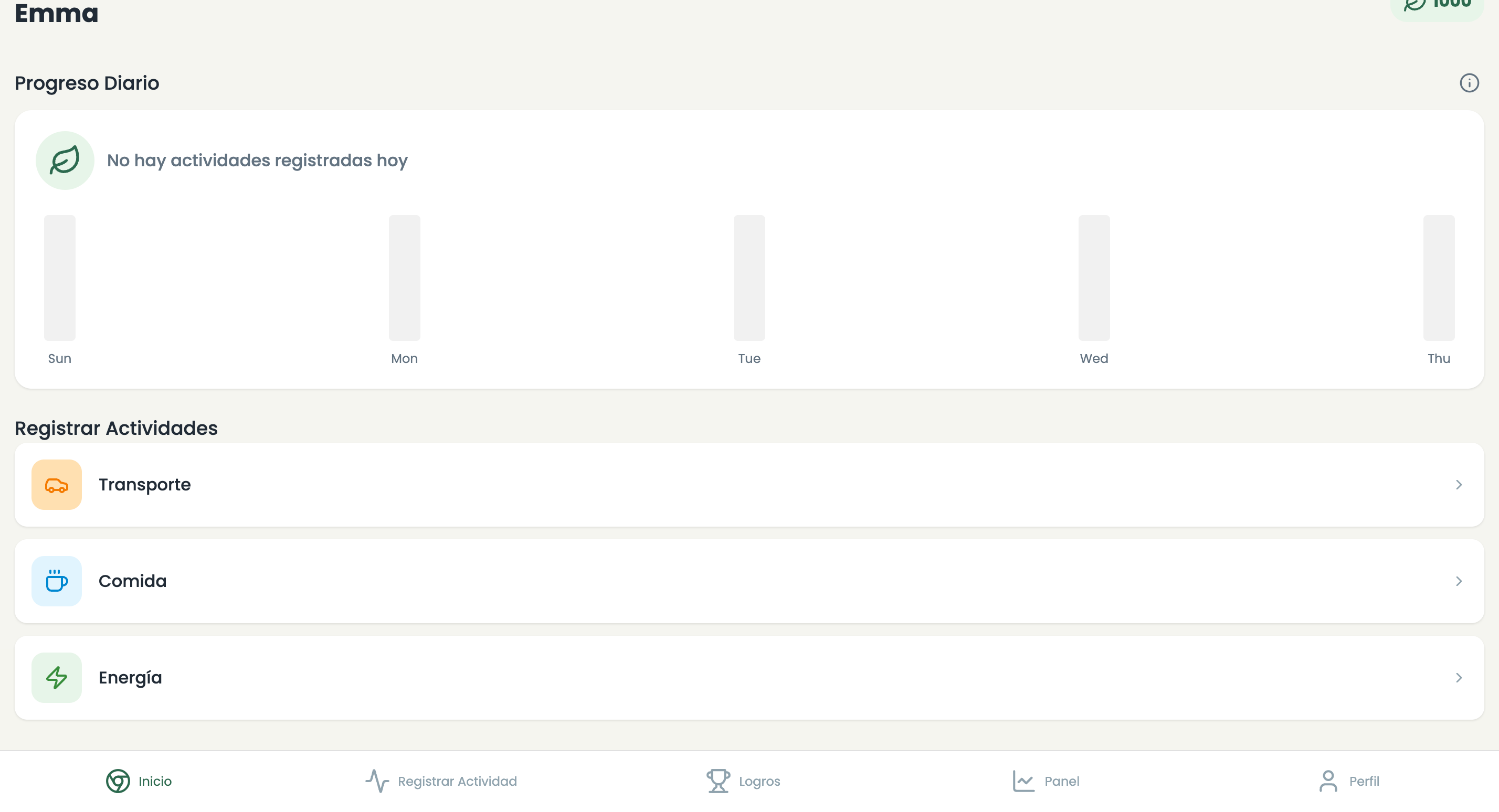Click the chart Panel icon
Screen dimensions: 1499x812
[x=1023, y=781]
